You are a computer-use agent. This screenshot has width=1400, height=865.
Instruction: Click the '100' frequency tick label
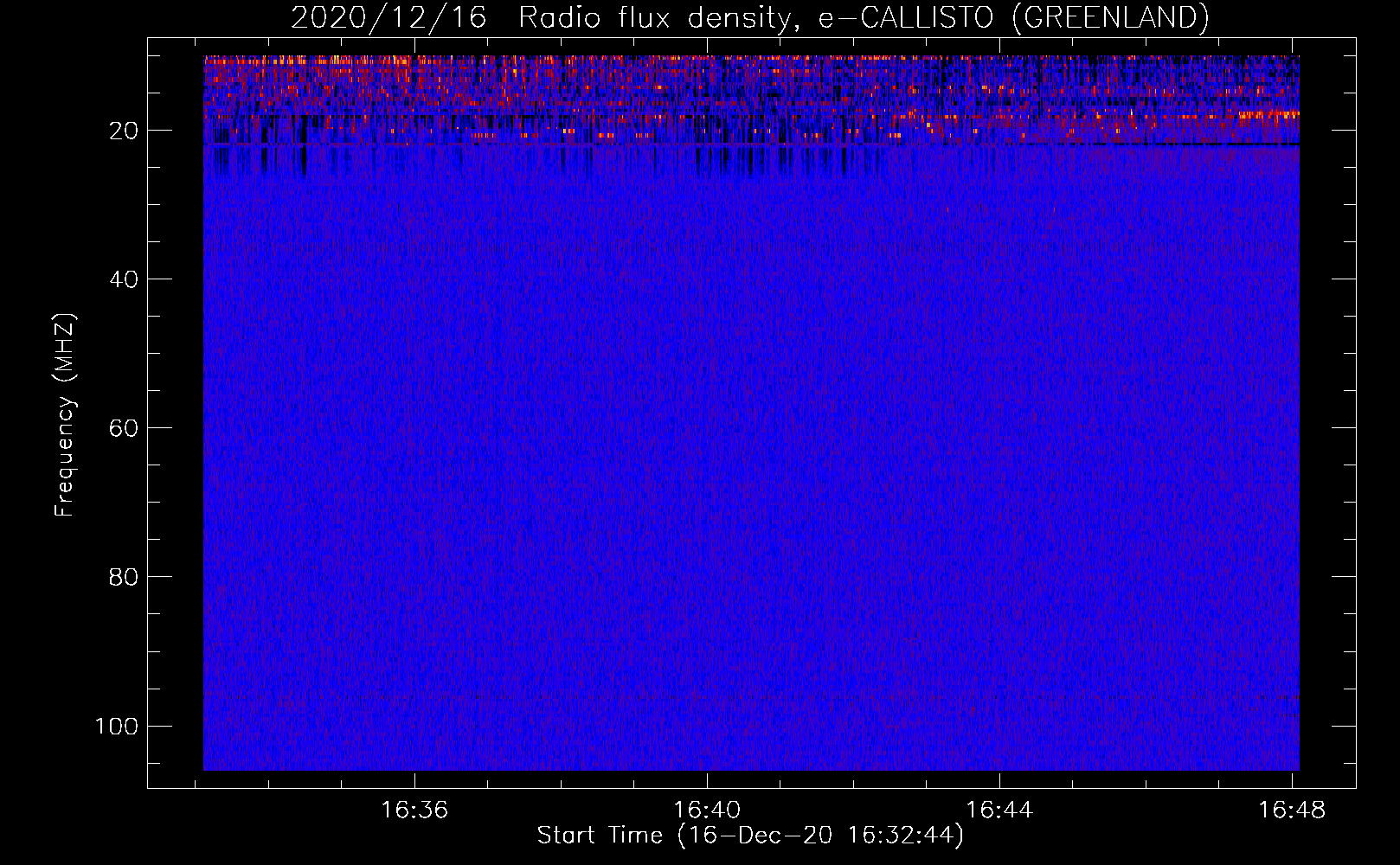(117, 726)
